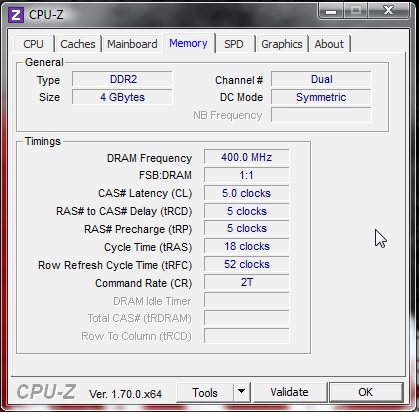Click the Cycle Time value 18 clocks

point(247,247)
